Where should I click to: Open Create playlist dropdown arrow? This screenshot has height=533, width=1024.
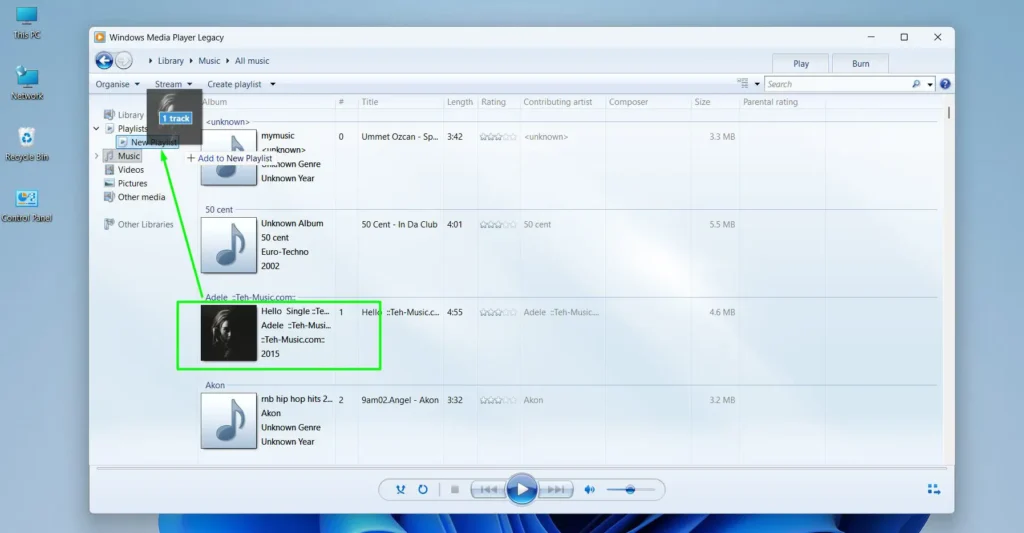tap(273, 84)
